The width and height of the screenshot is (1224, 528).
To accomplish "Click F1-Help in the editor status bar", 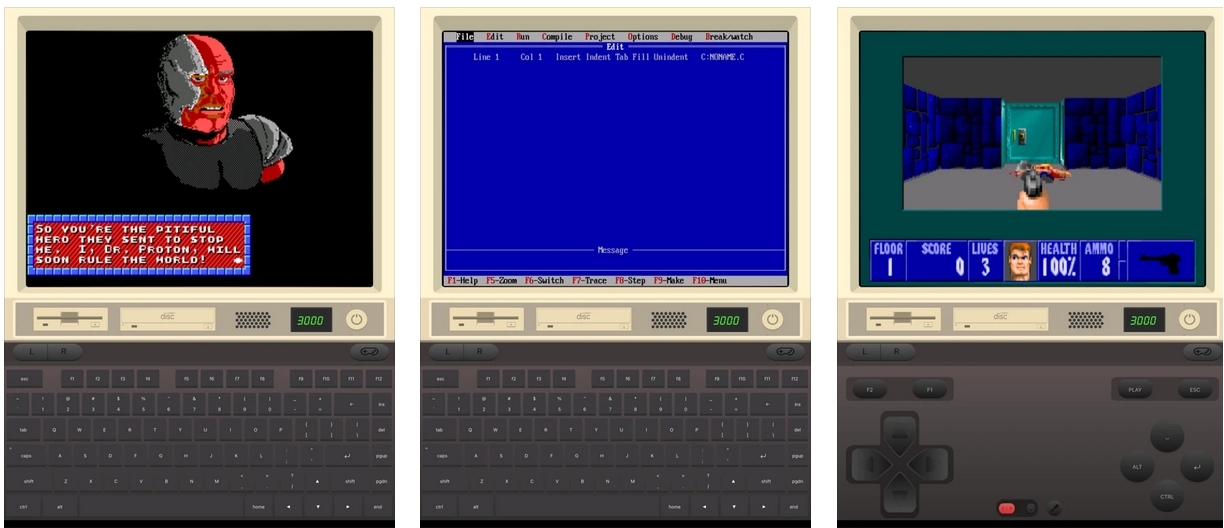I will click(463, 281).
